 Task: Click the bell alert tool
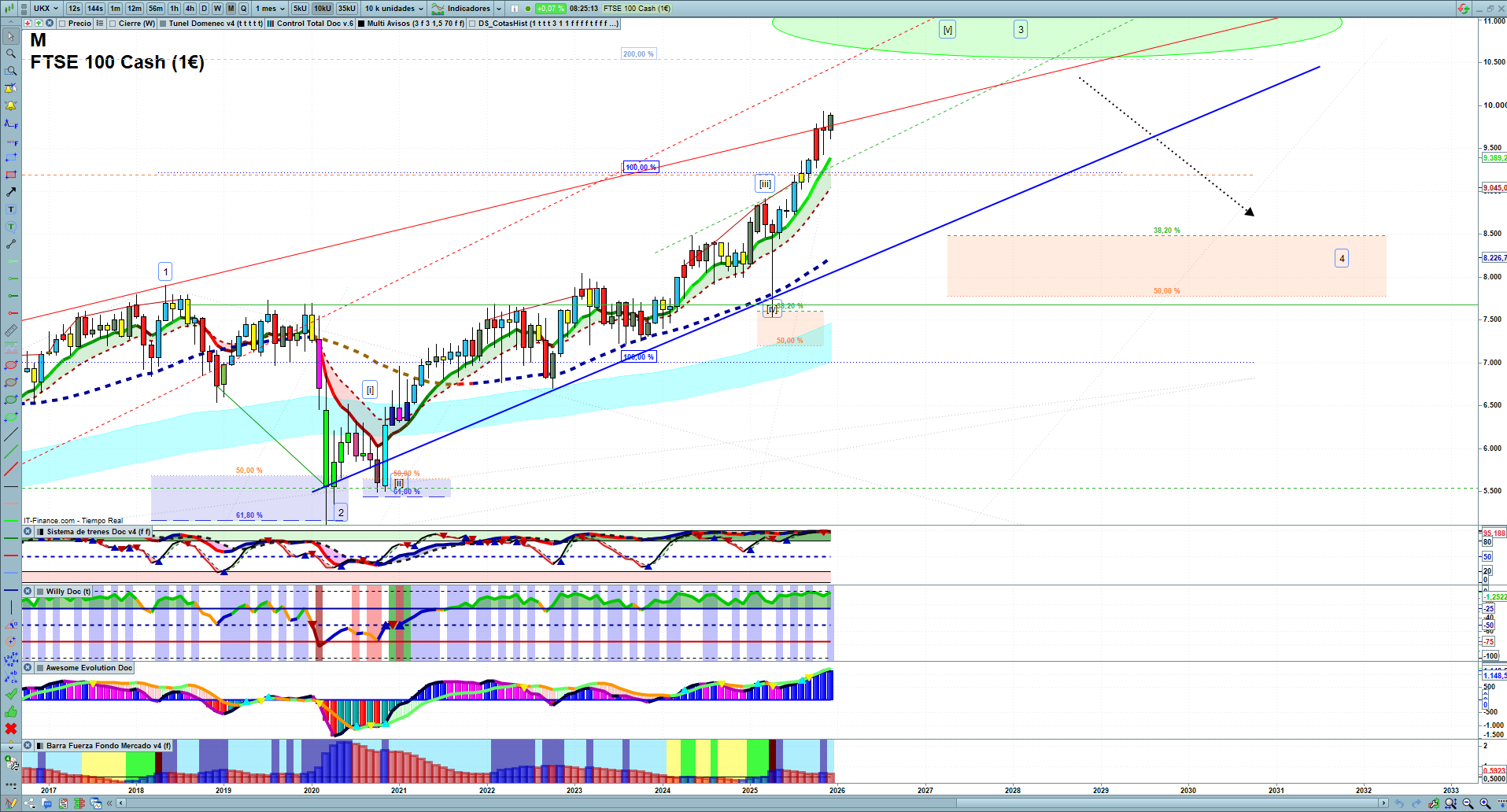click(x=10, y=105)
